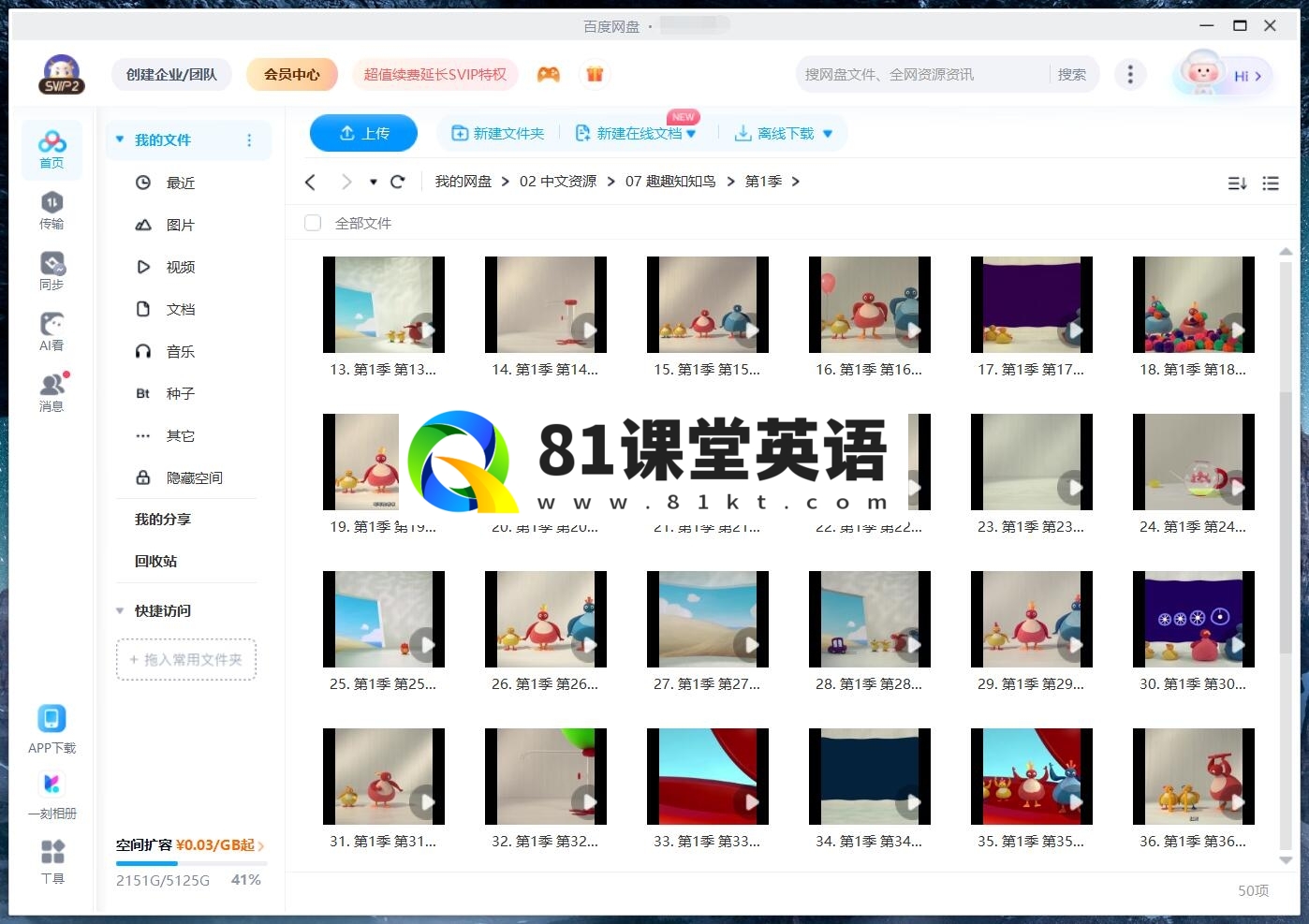Open the three-dot more menu beside search
1309x924 pixels.
[x=1130, y=74]
